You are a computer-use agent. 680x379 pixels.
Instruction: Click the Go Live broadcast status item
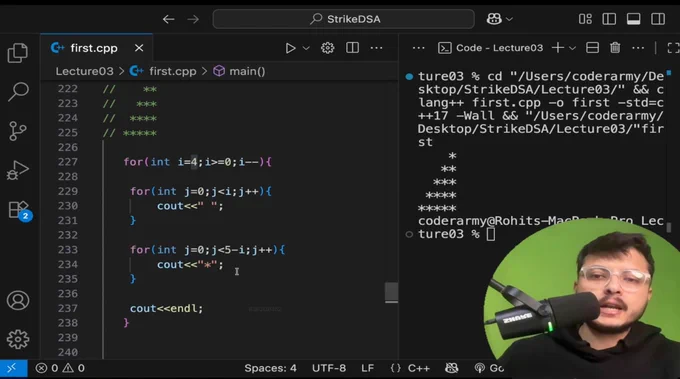490,368
